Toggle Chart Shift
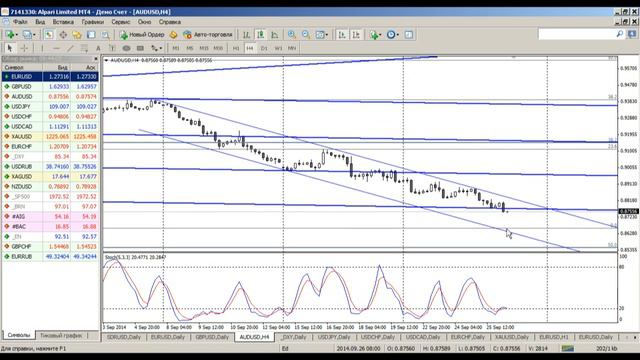The width and height of the screenshot is (640, 360). [356, 35]
